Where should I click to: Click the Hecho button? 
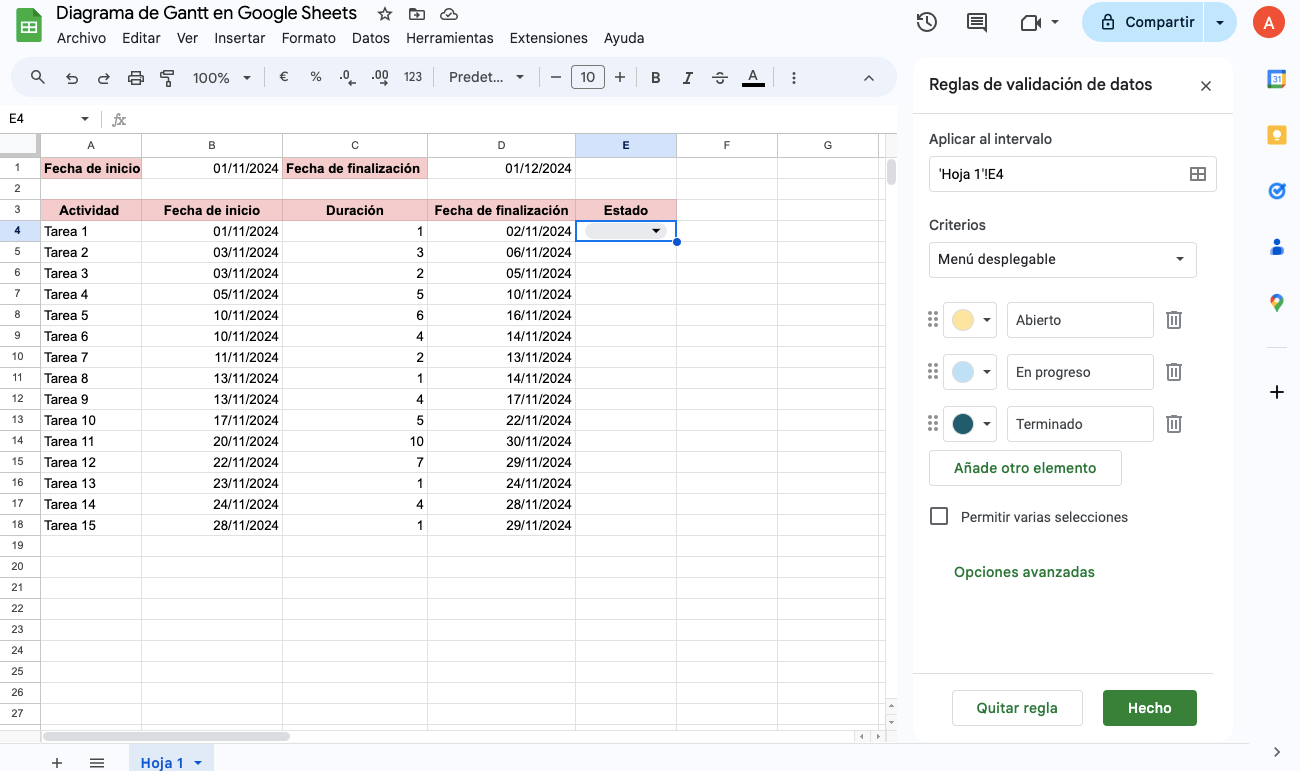click(x=1150, y=708)
